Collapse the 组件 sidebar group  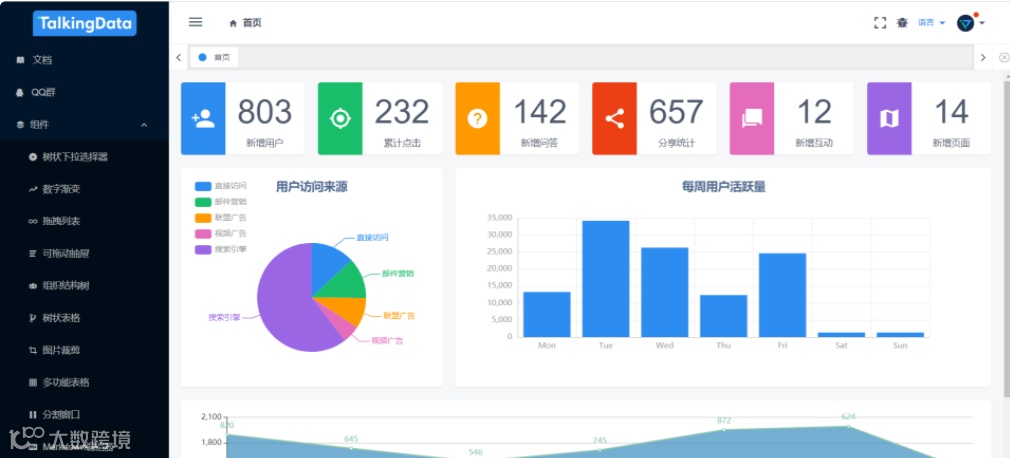(x=84, y=124)
